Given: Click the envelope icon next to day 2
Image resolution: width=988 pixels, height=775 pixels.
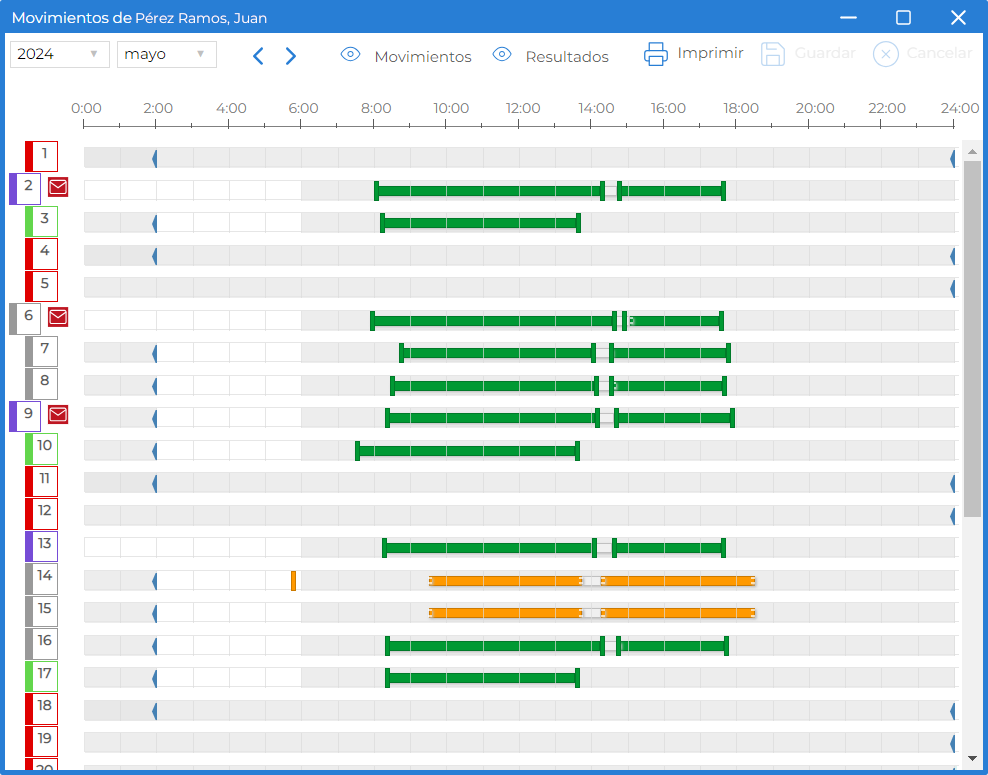Looking at the screenshot, I should pos(58,187).
